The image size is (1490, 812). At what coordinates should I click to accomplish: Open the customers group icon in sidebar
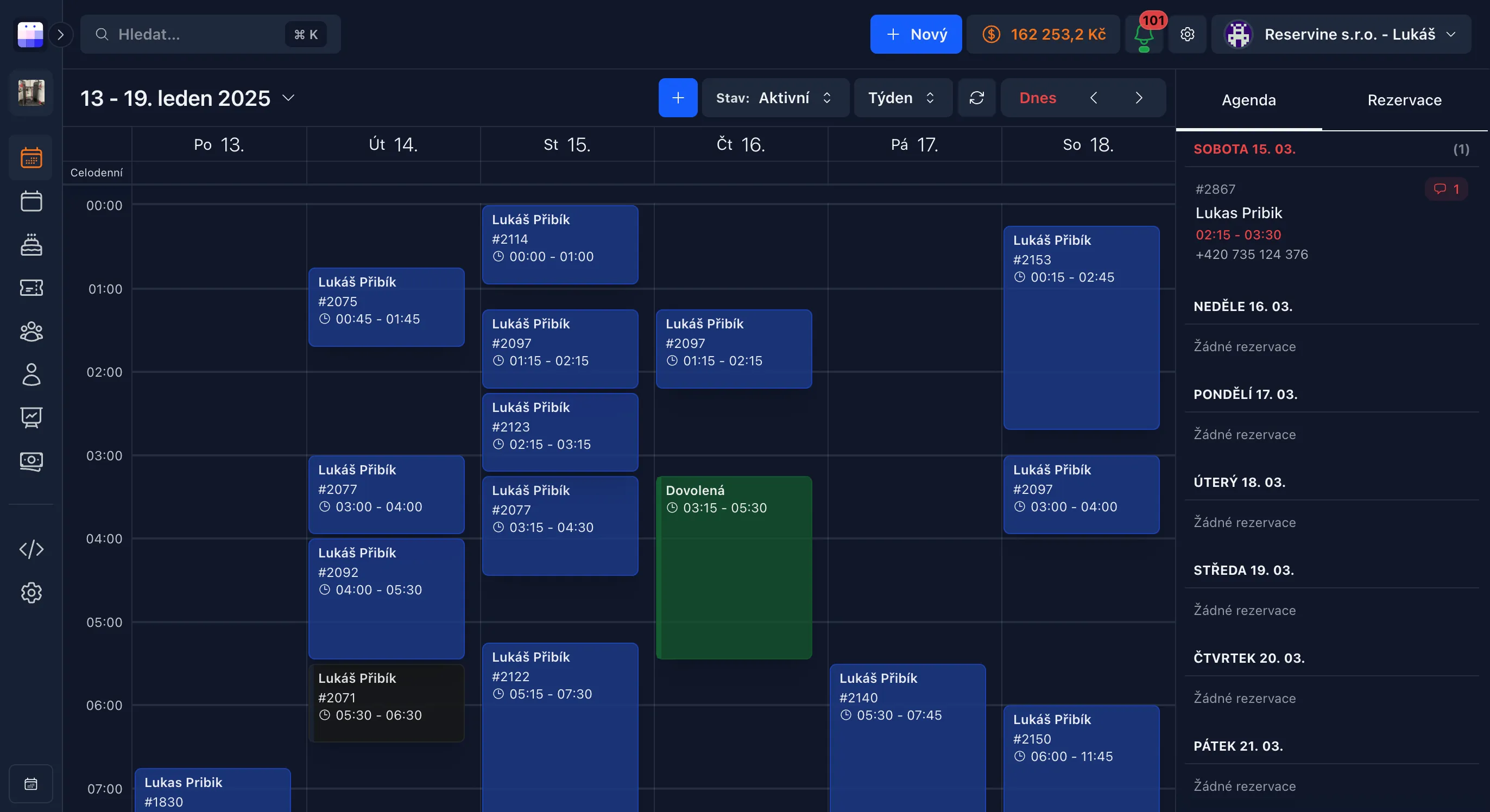(x=31, y=332)
